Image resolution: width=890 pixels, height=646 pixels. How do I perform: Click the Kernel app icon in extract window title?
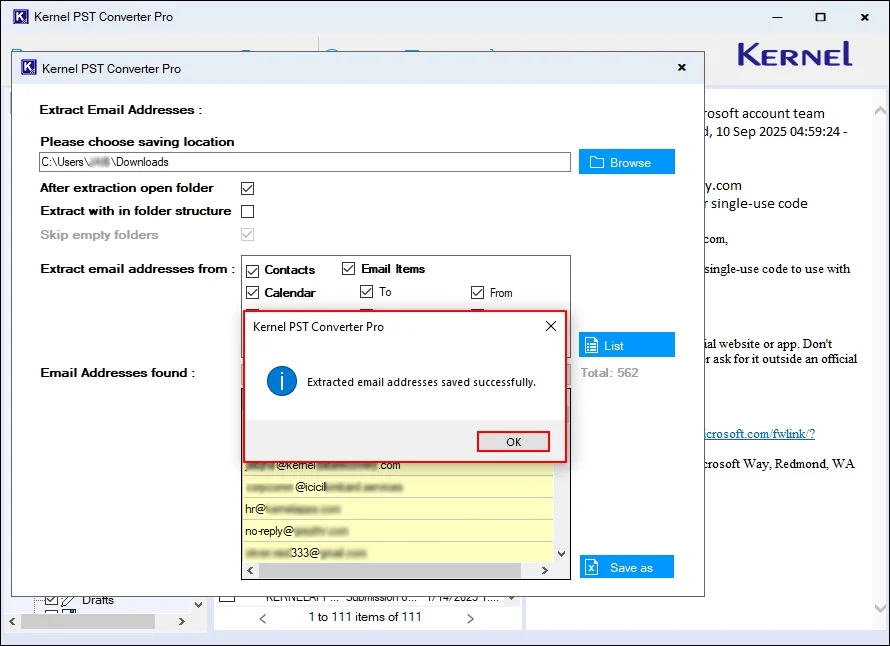click(28, 68)
